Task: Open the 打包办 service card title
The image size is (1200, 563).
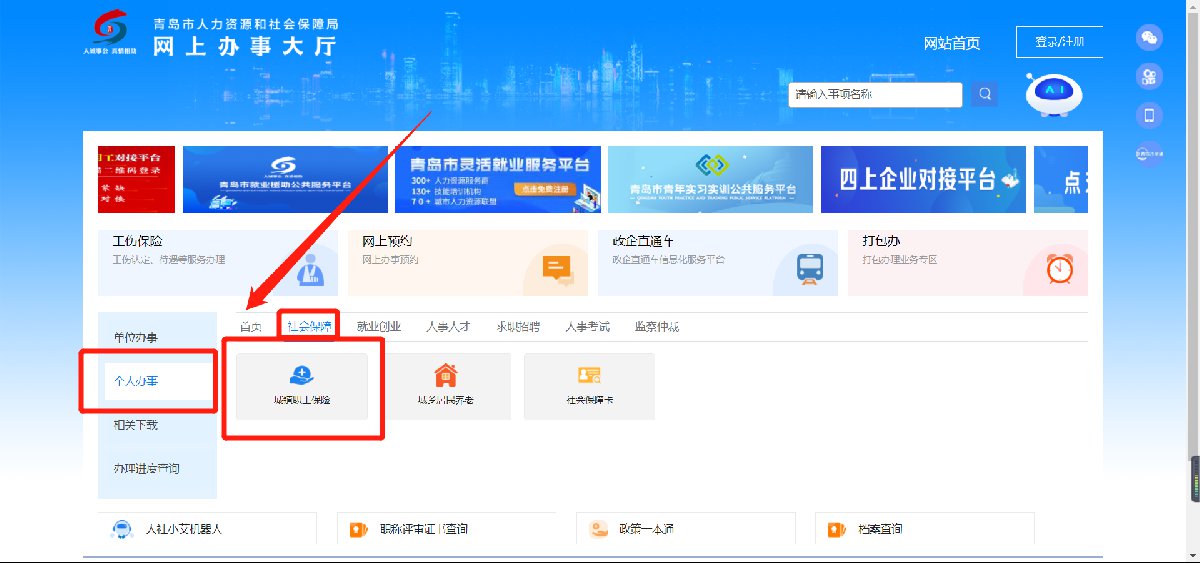Action: [882, 241]
